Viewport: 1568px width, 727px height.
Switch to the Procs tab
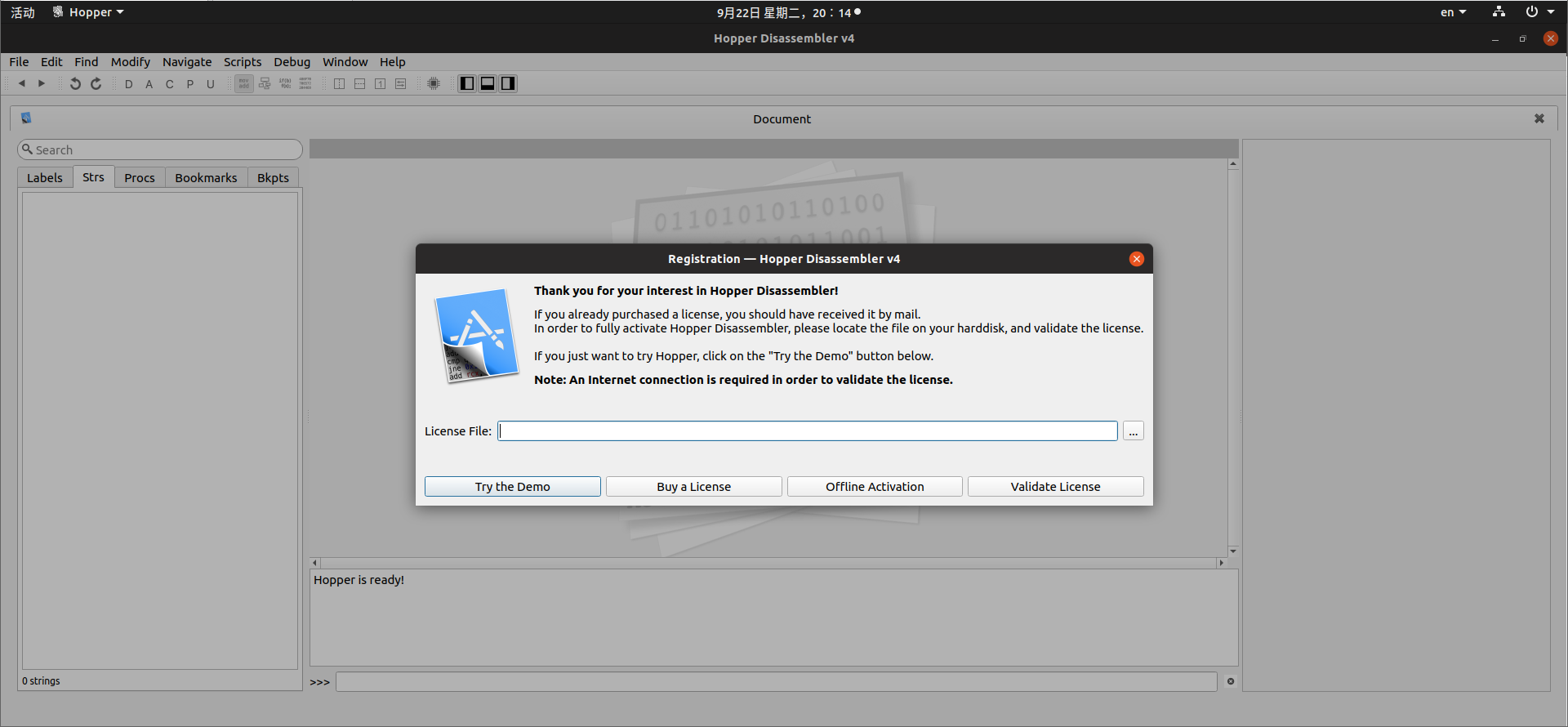[x=140, y=178]
